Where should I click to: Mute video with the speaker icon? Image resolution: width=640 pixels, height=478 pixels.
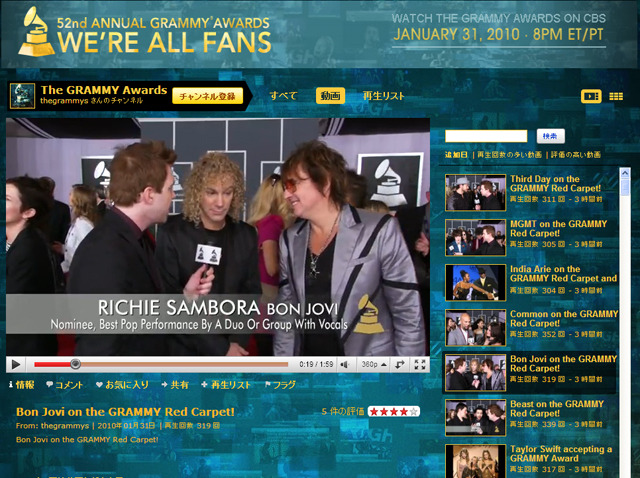click(x=345, y=364)
